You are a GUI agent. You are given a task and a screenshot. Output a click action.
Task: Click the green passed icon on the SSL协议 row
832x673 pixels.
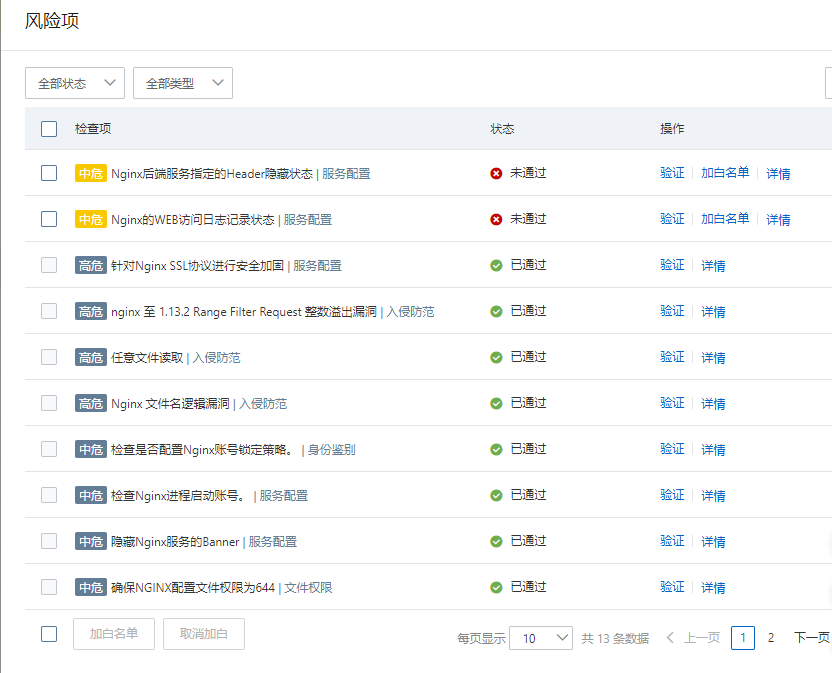496,265
